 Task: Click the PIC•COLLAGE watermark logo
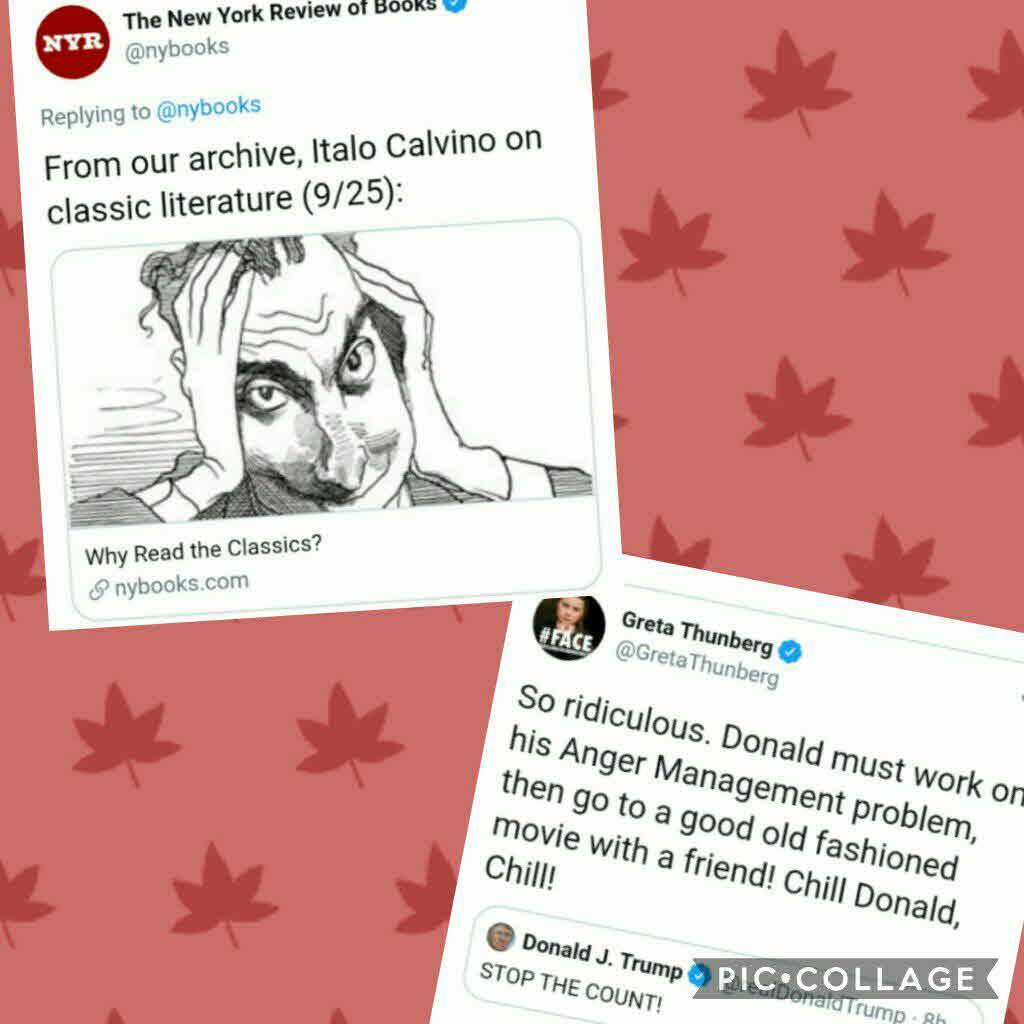[846, 978]
